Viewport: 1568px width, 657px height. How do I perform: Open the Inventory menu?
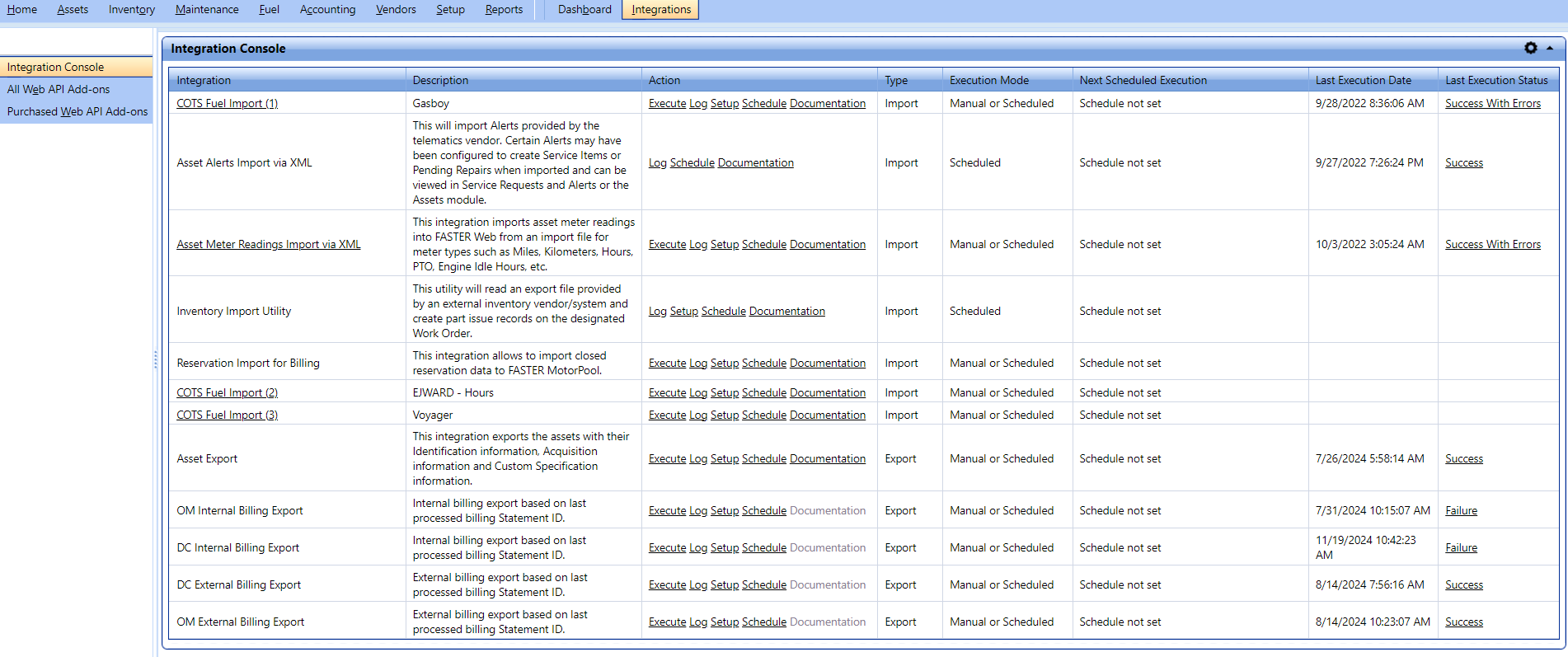point(132,9)
